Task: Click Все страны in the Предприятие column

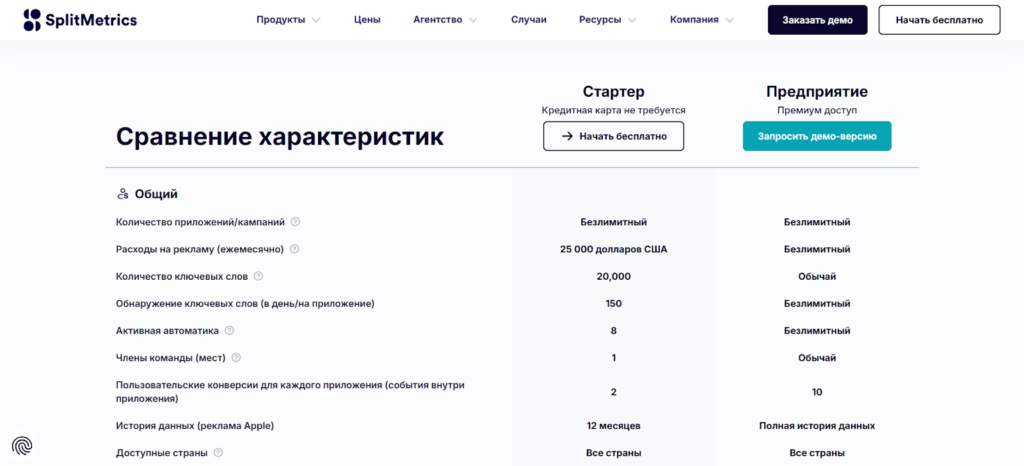Action: [x=817, y=453]
